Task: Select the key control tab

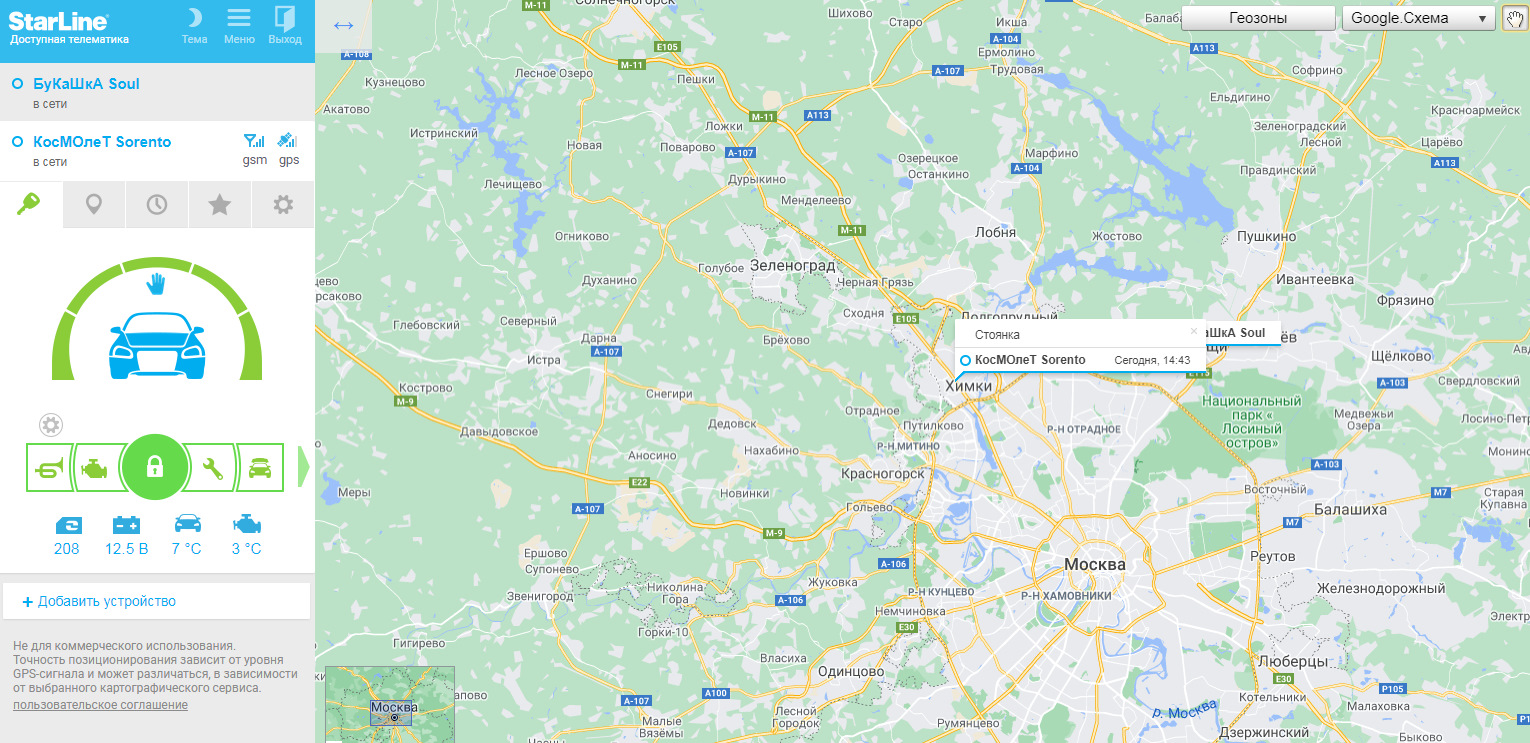Action: 31,204
